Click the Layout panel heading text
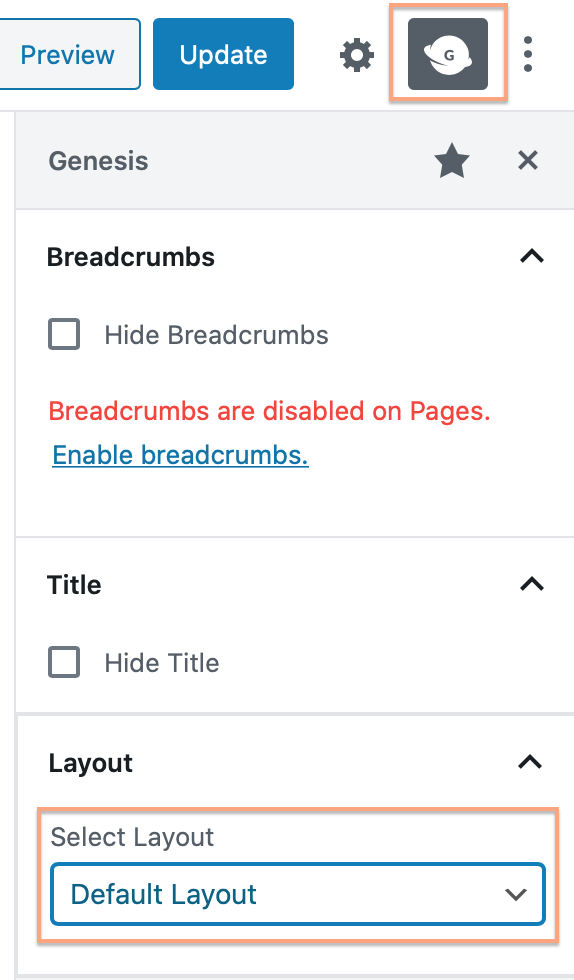This screenshot has height=980, width=574. point(91,763)
